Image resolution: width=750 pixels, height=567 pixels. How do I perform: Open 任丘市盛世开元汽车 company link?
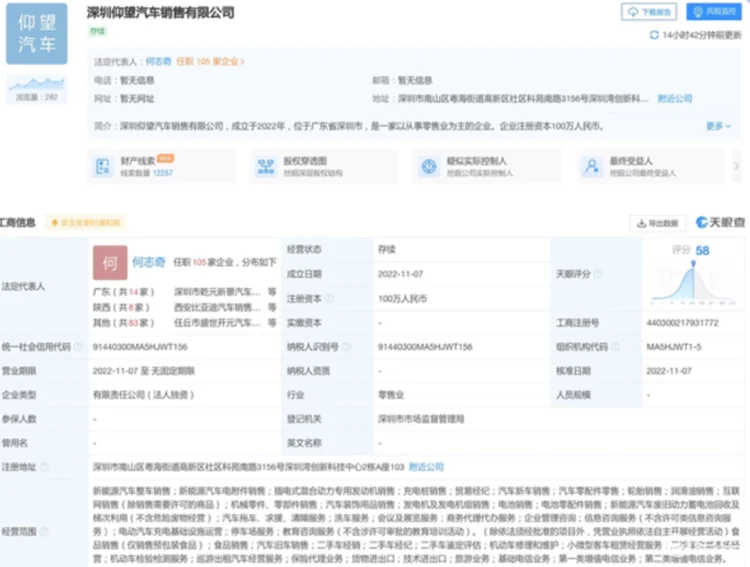(x=217, y=323)
